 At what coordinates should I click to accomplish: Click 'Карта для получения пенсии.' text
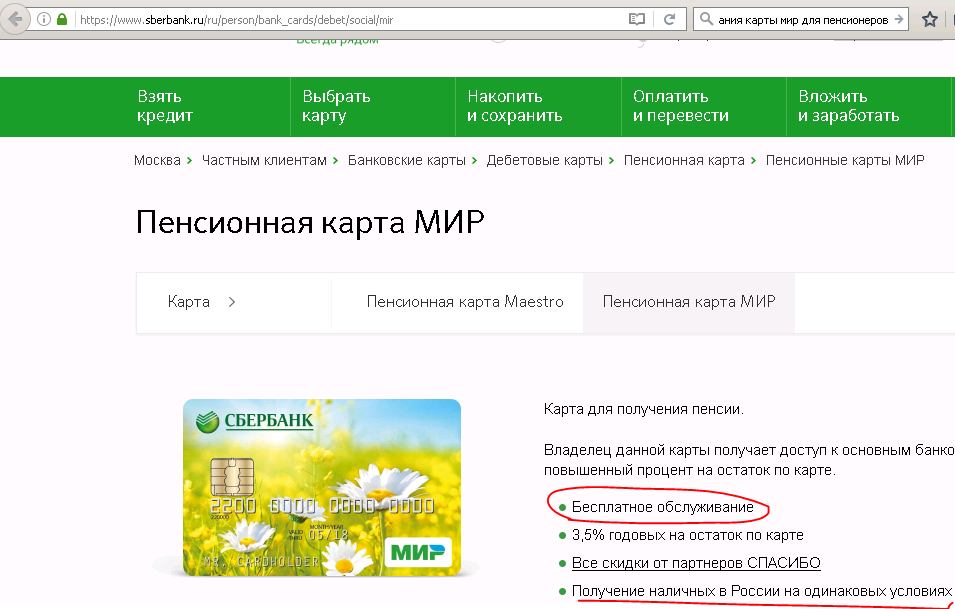point(644,409)
